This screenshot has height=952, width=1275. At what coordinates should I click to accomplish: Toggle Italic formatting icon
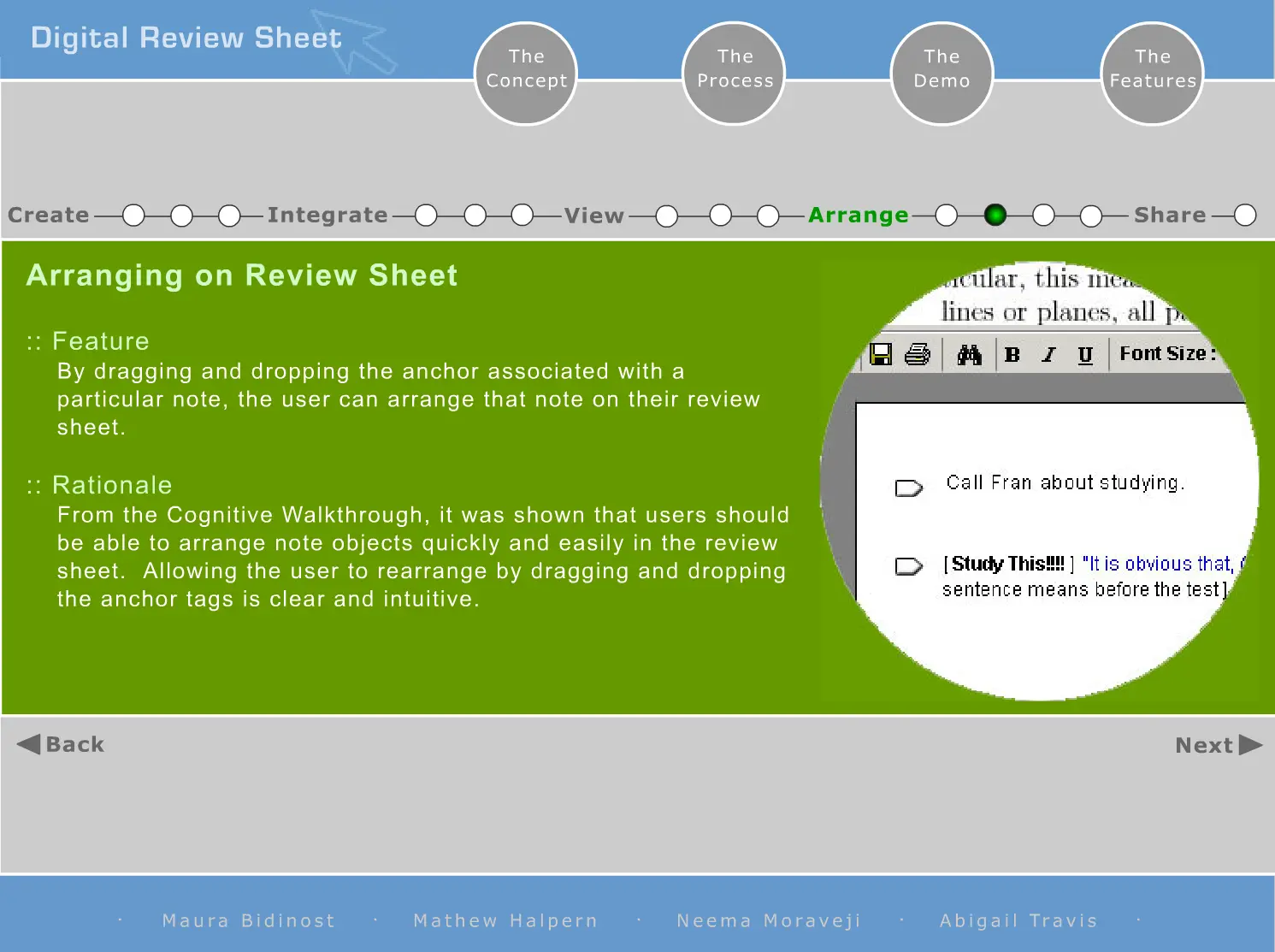(1049, 355)
